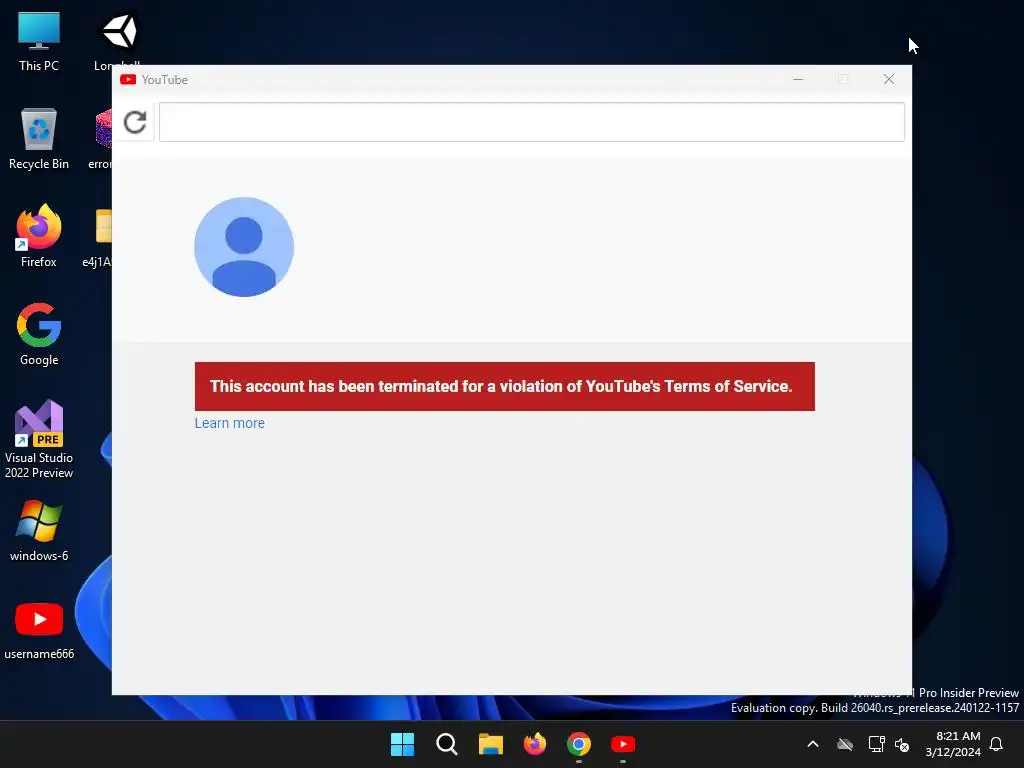This screenshot has width=1024, height=768.
Task: Open network status tray icon
Action: click(x=876, y=744)
